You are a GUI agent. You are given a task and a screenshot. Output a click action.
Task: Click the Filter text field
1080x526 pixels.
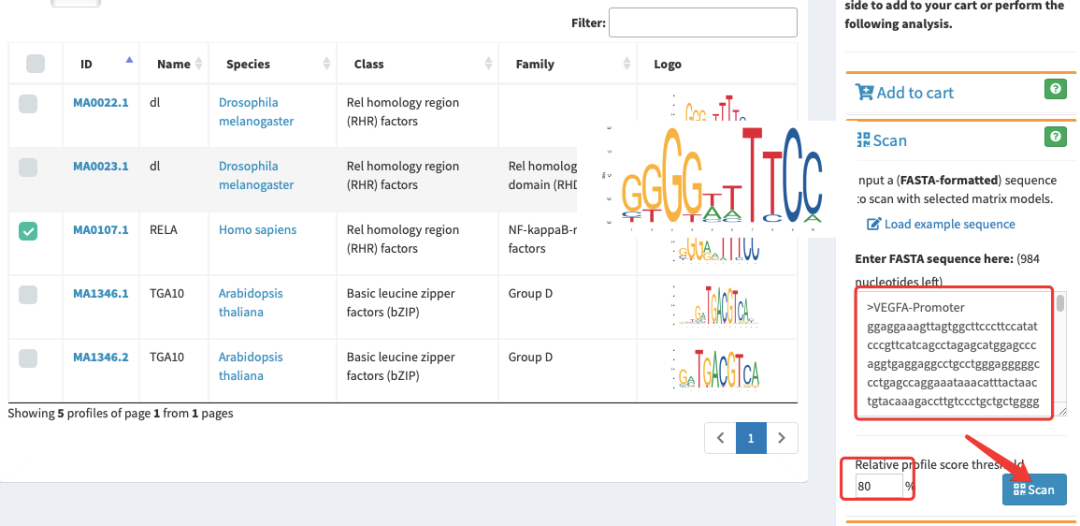(702, 23)
